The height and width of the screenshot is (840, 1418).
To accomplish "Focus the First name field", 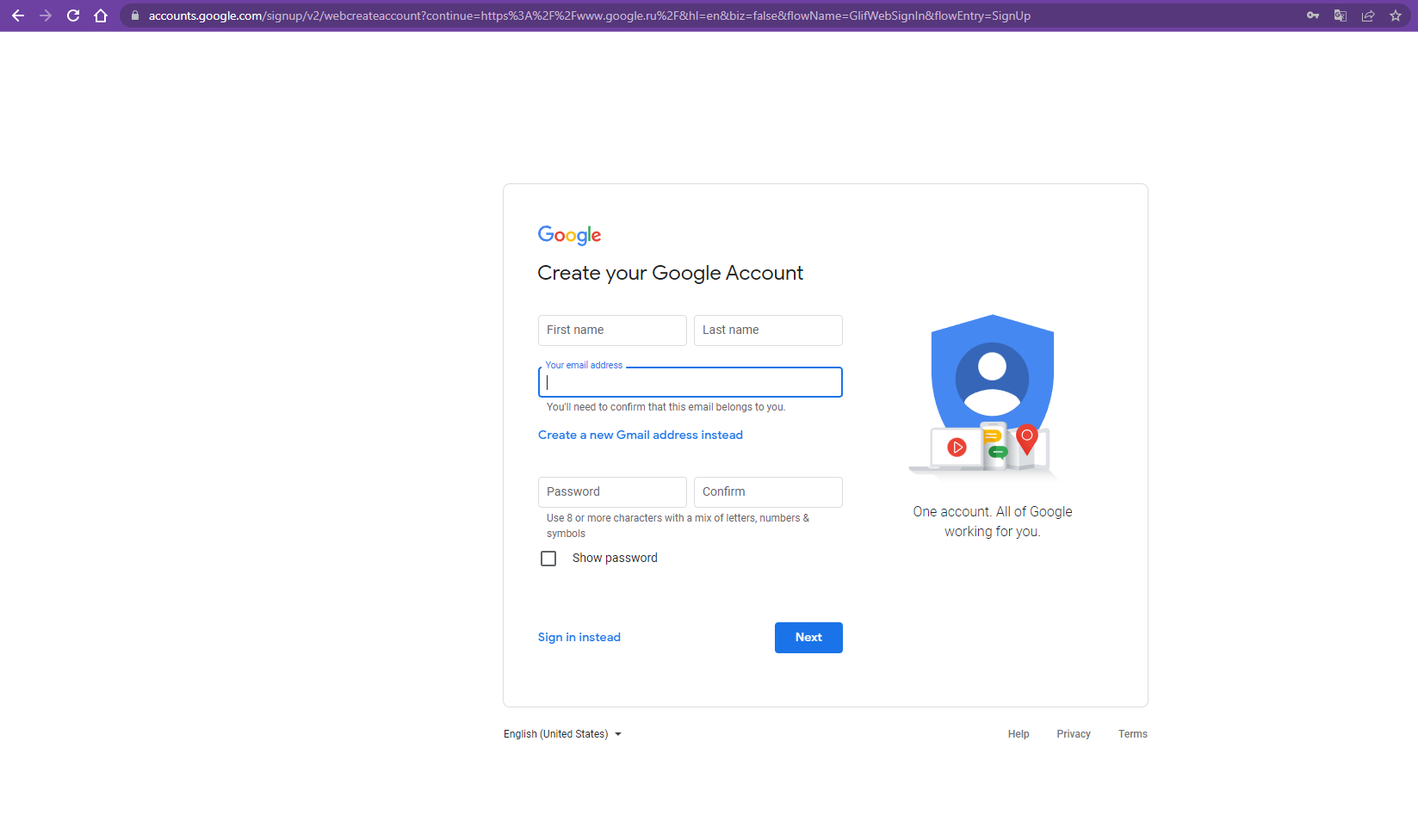I will (x=612, y=330).
